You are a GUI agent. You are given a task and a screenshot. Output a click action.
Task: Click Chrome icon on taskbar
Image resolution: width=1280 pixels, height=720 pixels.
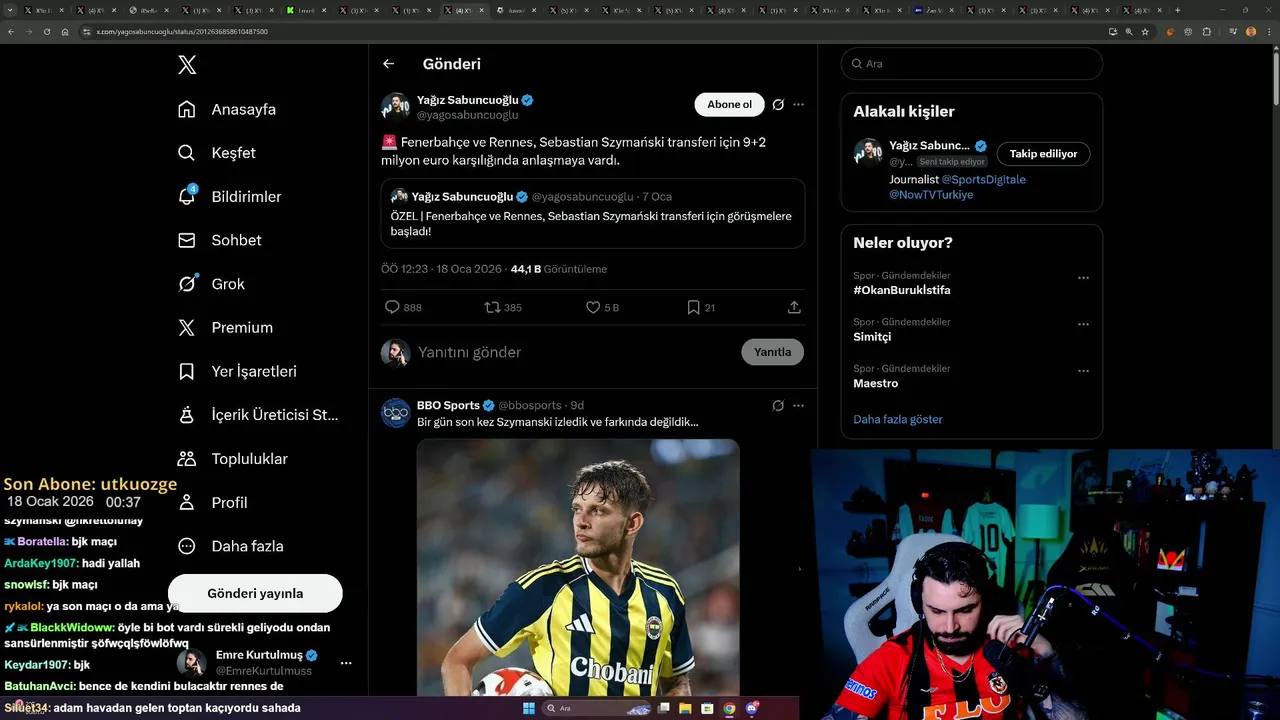point(729,708)
